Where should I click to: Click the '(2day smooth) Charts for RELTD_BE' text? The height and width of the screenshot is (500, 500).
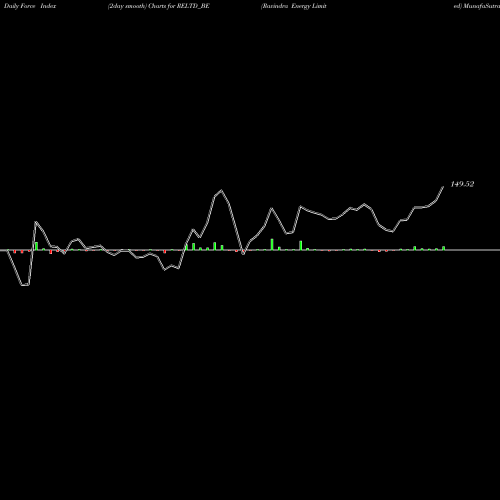pyautogui.click(x=159, y=6)
